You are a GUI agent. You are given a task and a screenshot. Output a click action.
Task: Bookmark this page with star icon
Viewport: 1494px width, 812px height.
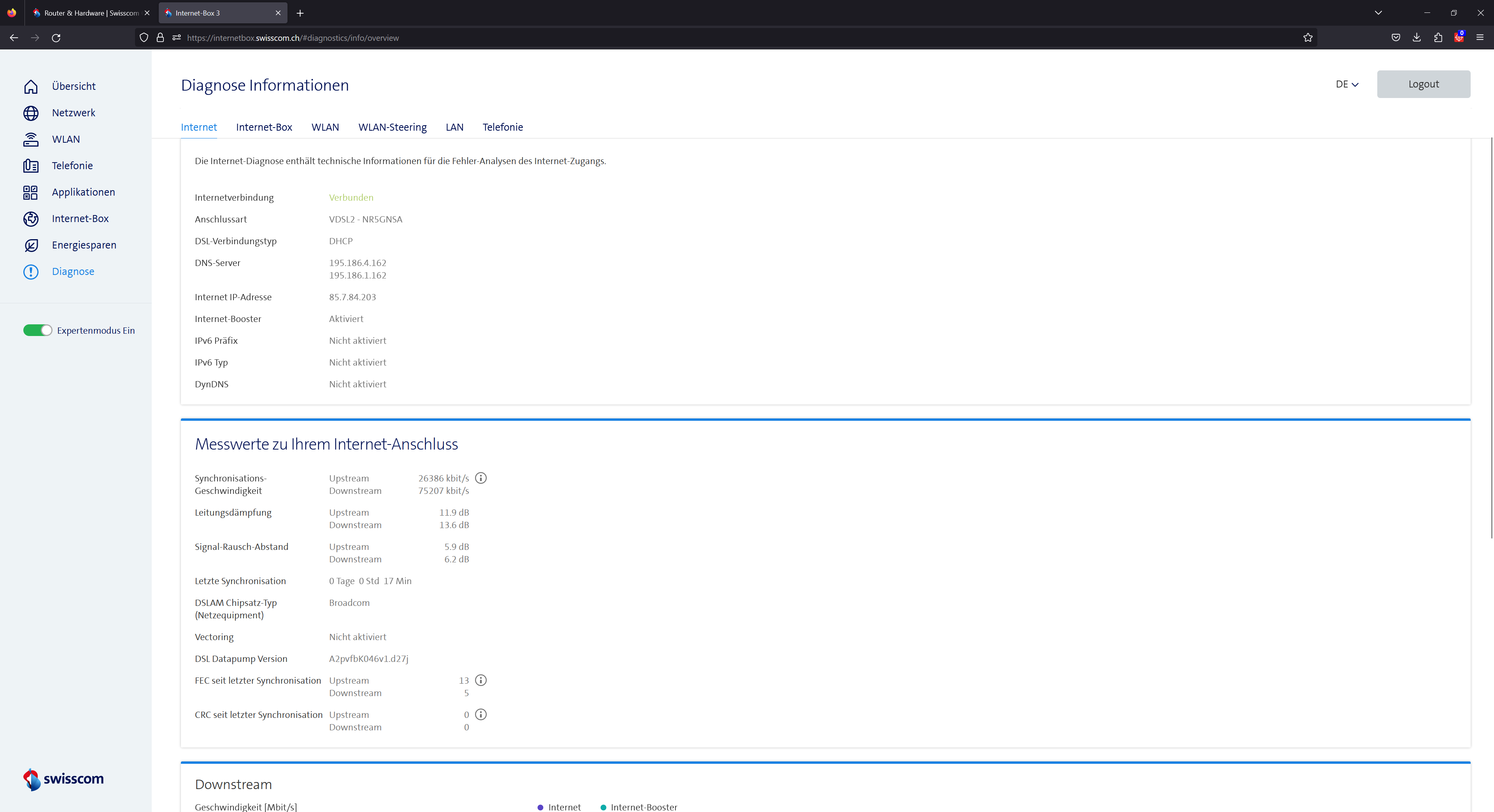click(1308, 38)
